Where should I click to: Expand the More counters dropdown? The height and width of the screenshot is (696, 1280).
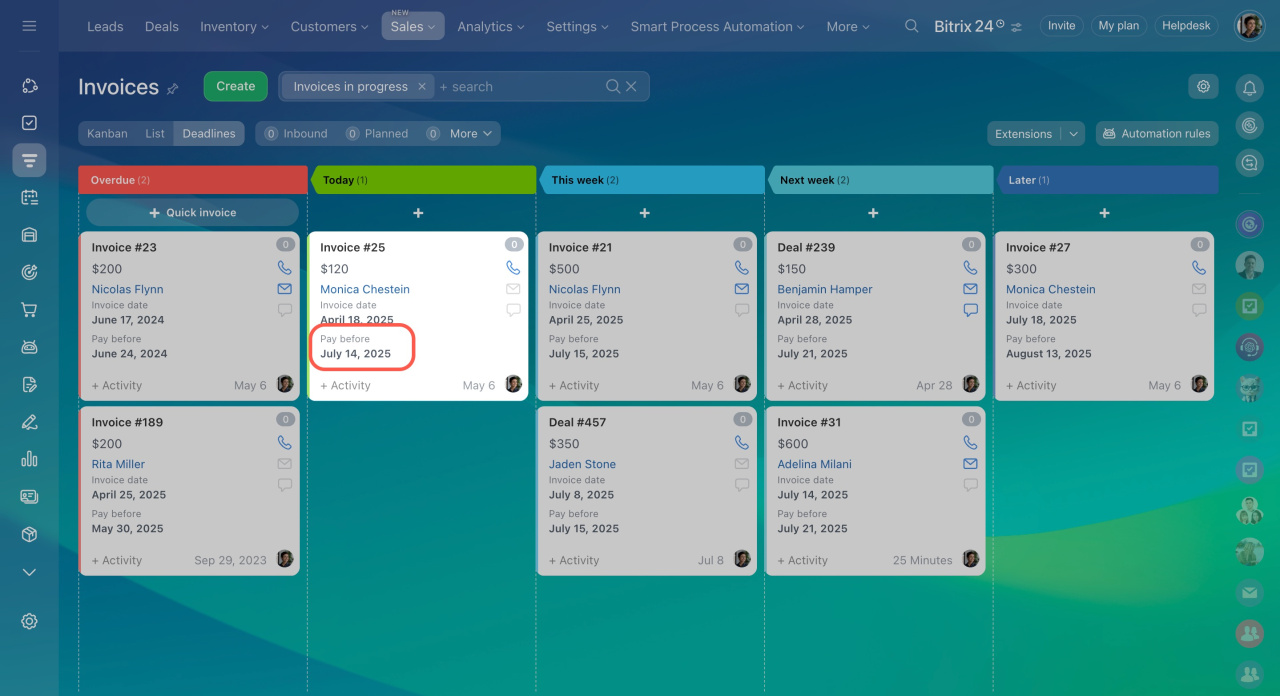coord(470,133)
